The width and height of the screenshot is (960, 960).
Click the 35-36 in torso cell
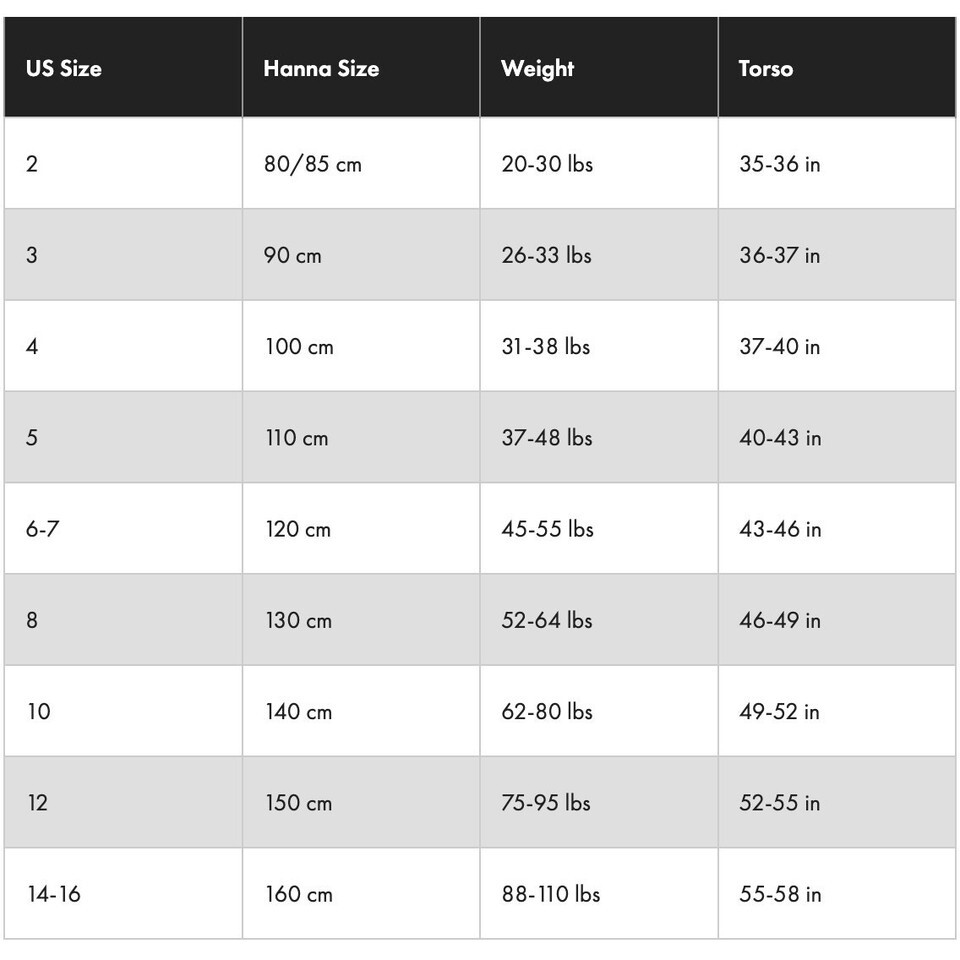point(779,164)
